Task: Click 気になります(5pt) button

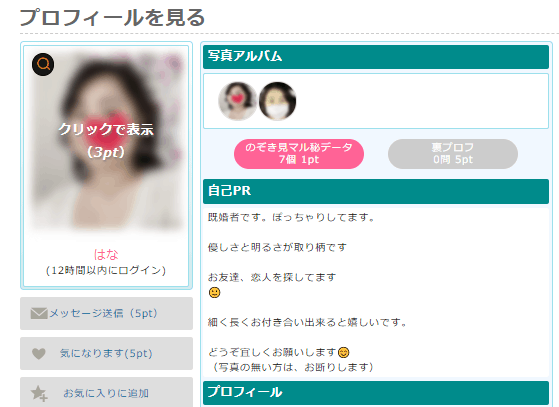Action: click(106, 354)
